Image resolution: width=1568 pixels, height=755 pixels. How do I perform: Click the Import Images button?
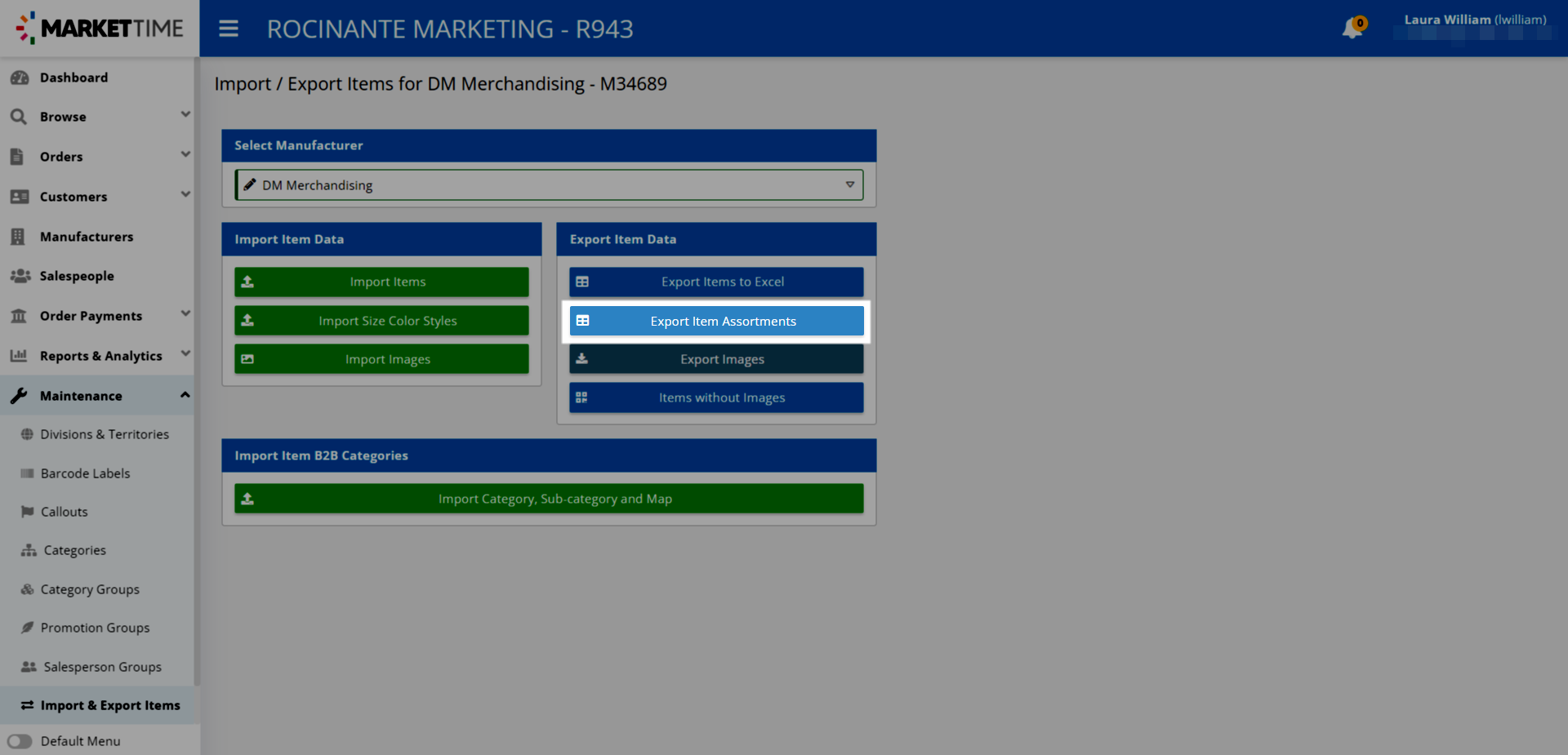pyautogui.click(x=381, y=359)
